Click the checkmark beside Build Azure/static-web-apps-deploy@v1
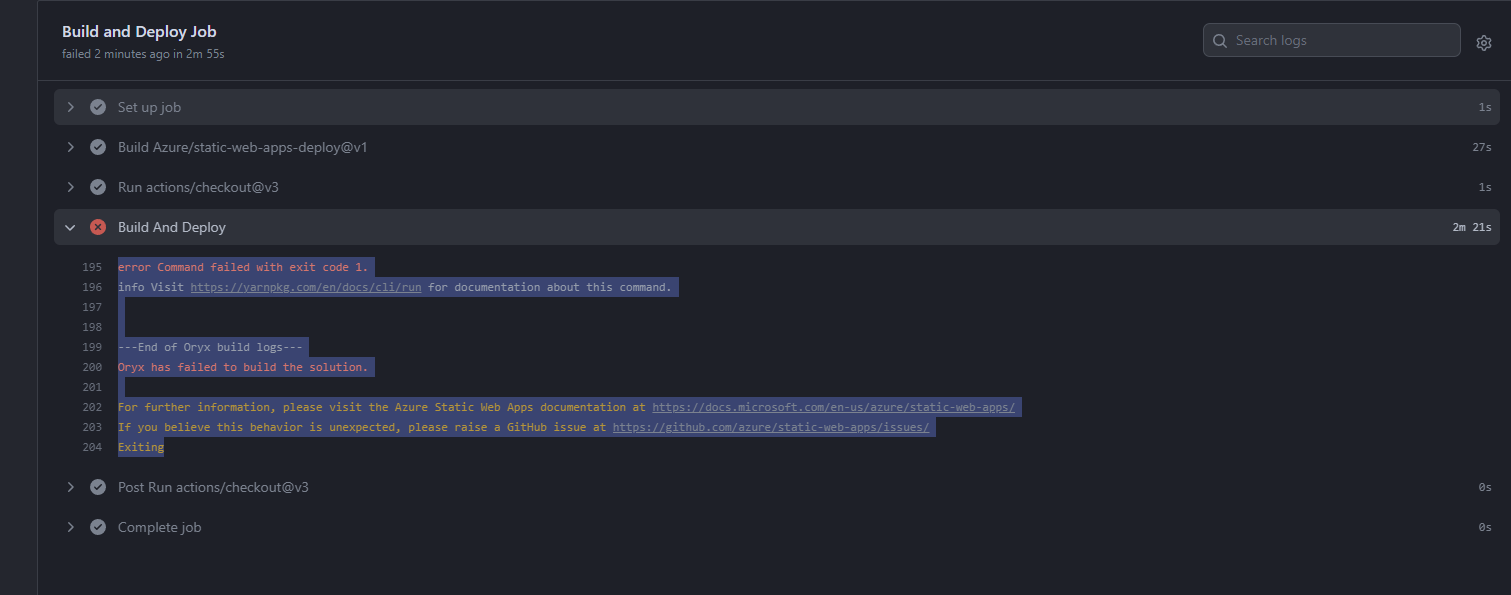The image size is (1511, 595). [x=97, y=146]
